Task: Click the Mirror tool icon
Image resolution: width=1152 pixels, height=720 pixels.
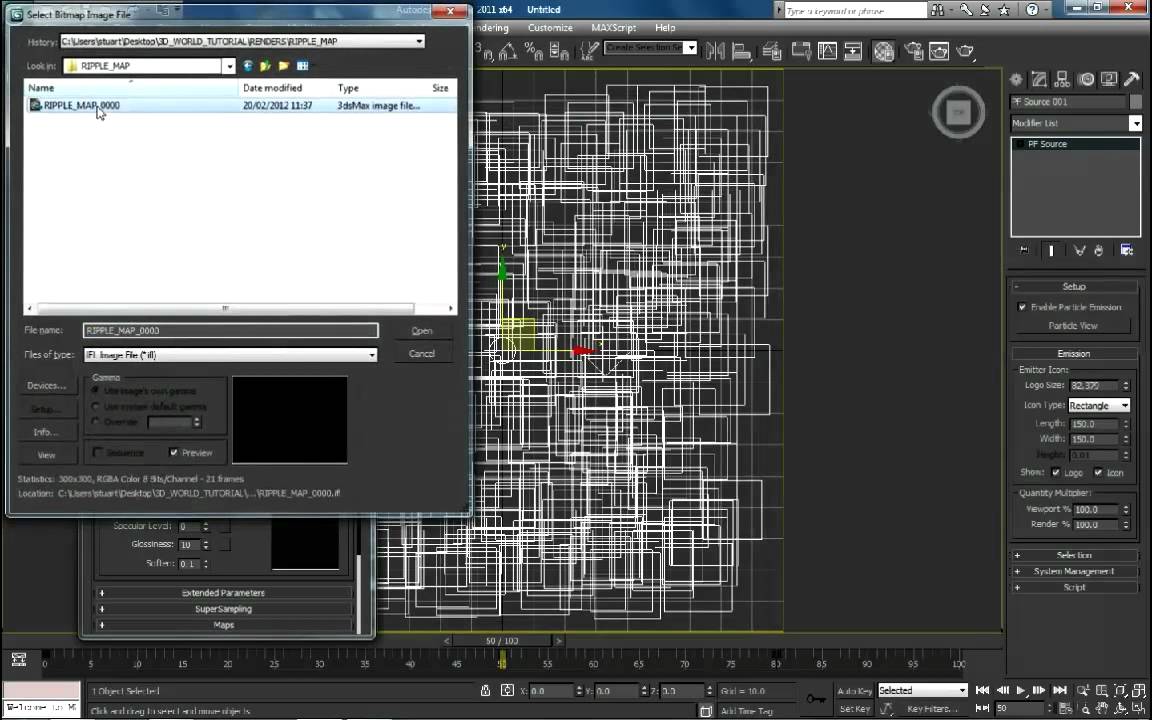Action: click(715, 51)
